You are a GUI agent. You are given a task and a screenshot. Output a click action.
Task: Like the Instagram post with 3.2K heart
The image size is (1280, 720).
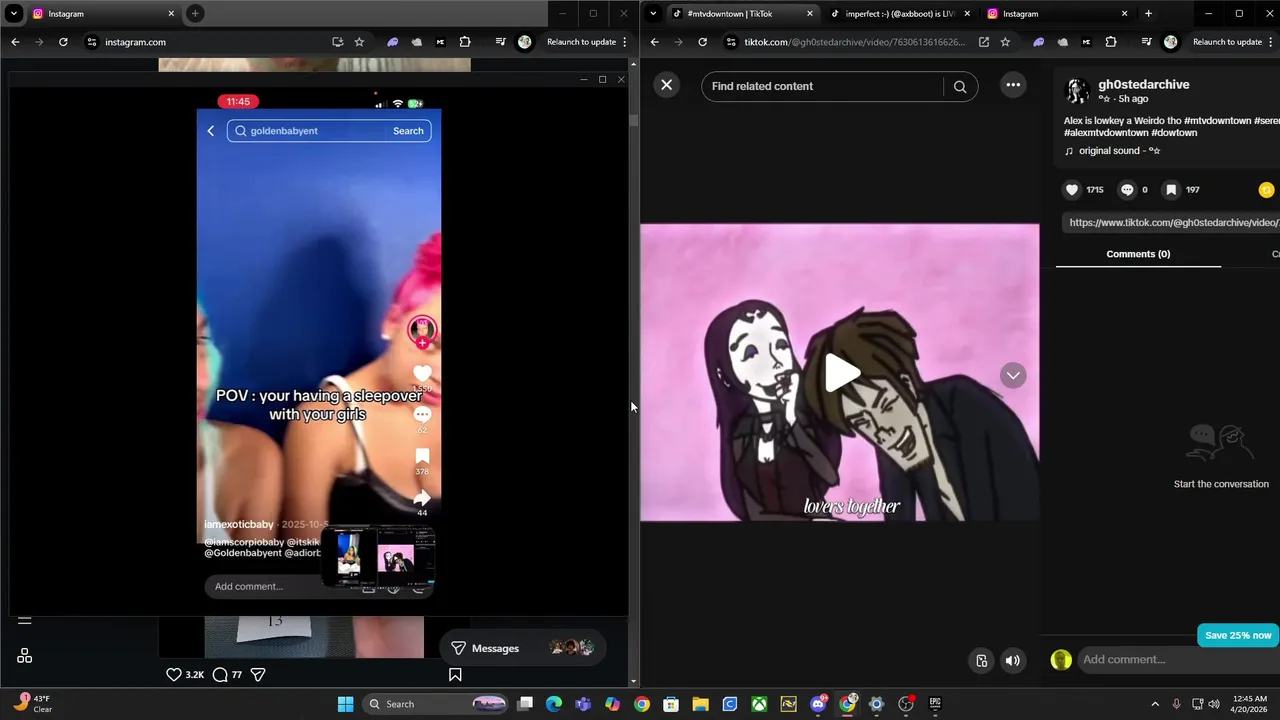[174, 675]
